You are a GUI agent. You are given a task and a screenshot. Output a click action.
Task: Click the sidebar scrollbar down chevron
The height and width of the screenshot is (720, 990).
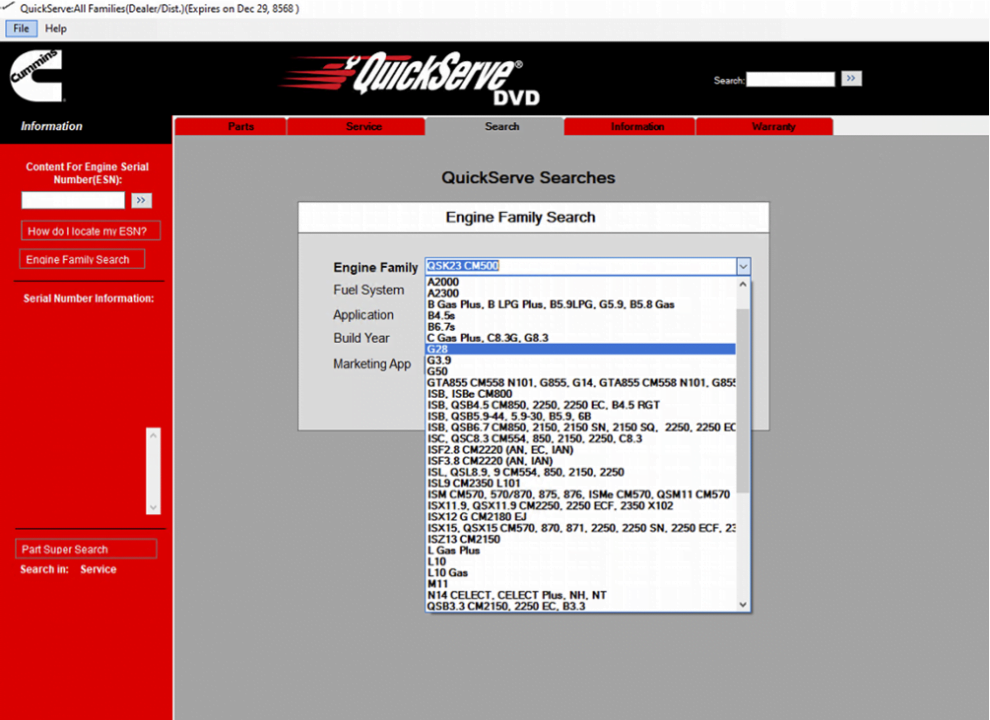[x=152, y=508]
